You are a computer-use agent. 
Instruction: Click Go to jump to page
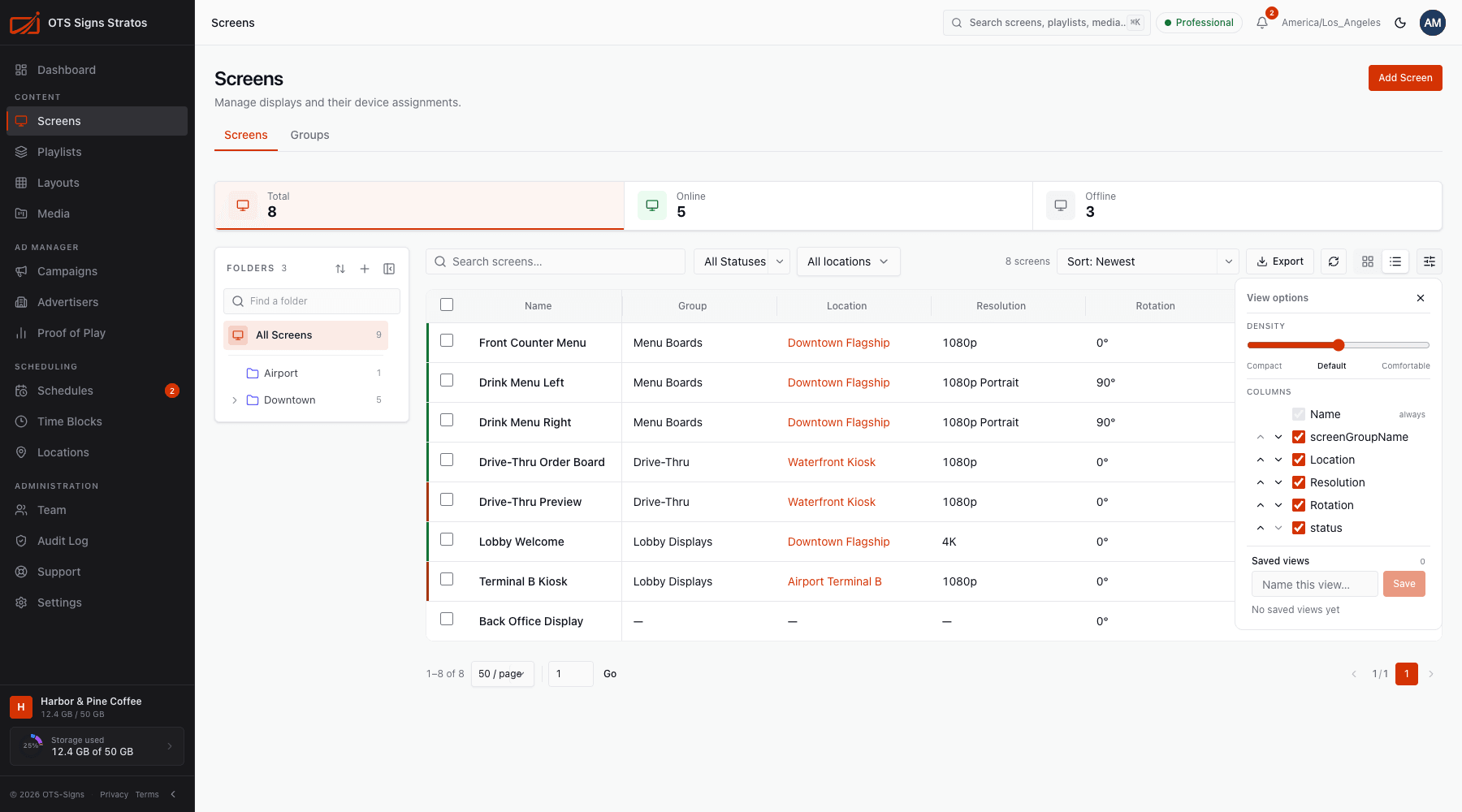(610, 674)
